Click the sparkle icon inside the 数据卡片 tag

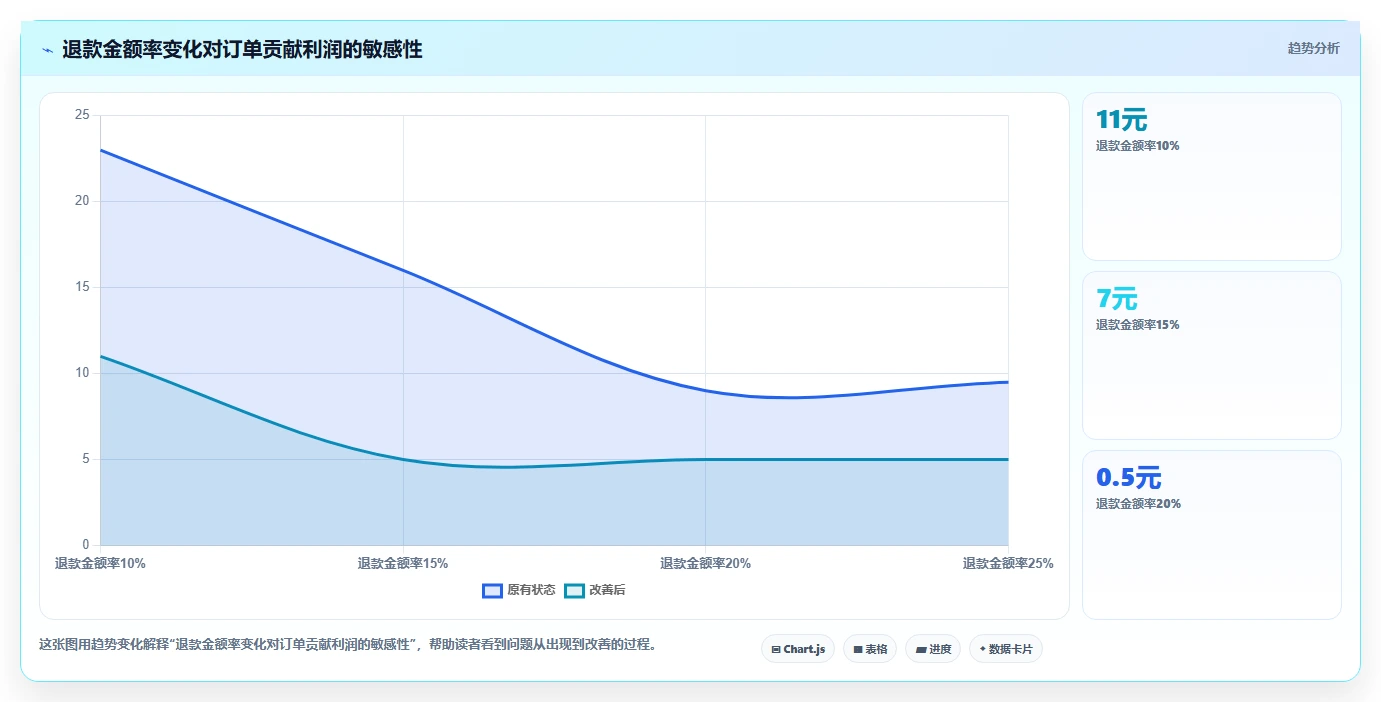(983, 649)
